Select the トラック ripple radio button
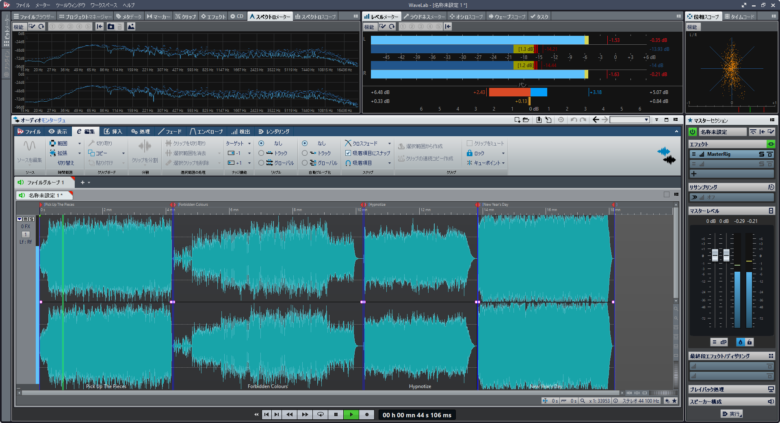 (x=262, y=153)
